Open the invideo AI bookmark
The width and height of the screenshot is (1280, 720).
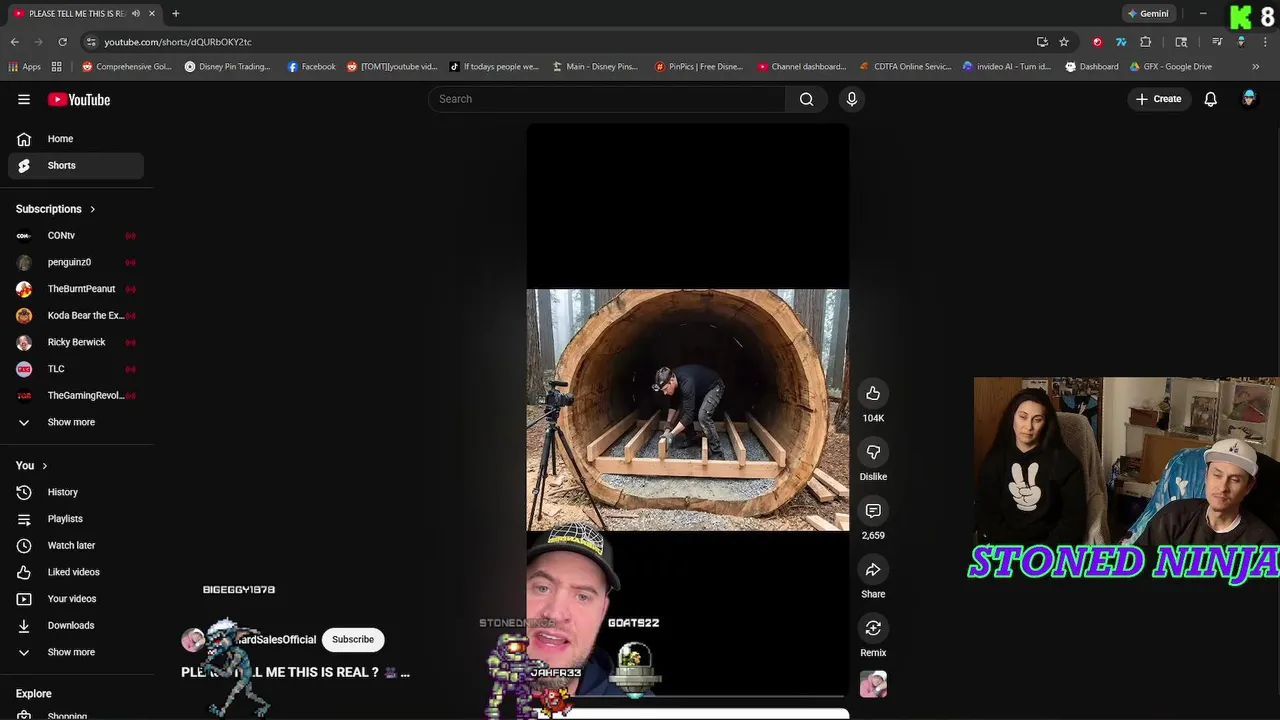click(x=1007, y=67)
